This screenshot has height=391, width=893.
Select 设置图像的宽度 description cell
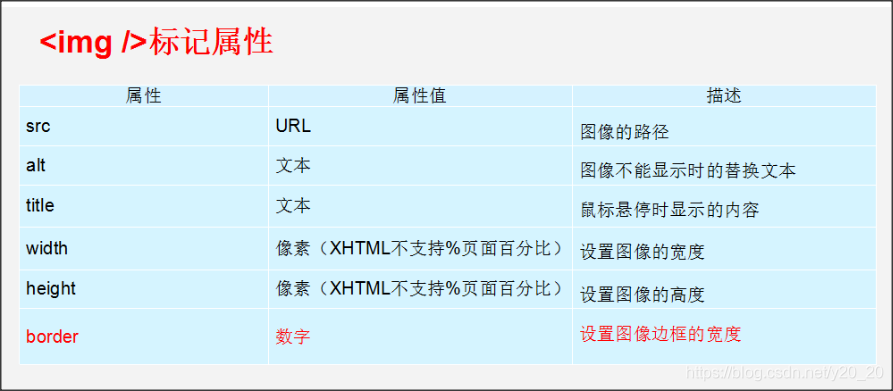coord(724,248)
